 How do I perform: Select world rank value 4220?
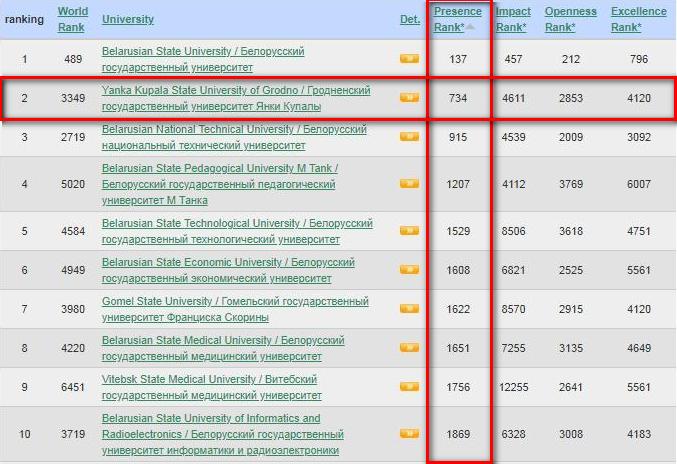pyautogui.click(x=73, y=348)
